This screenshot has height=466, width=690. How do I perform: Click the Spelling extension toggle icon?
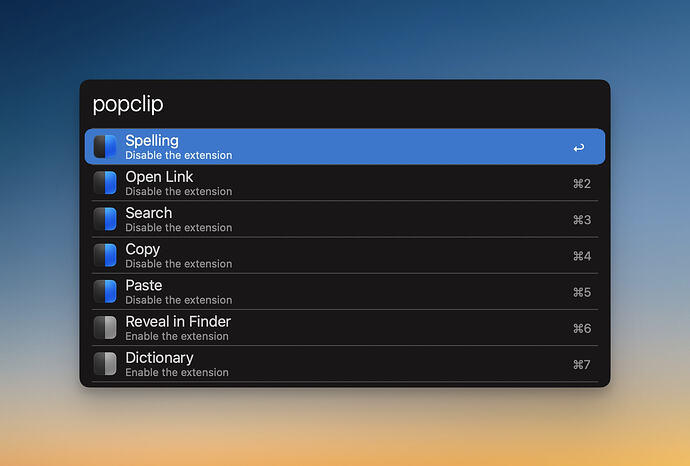coord(105,147)
